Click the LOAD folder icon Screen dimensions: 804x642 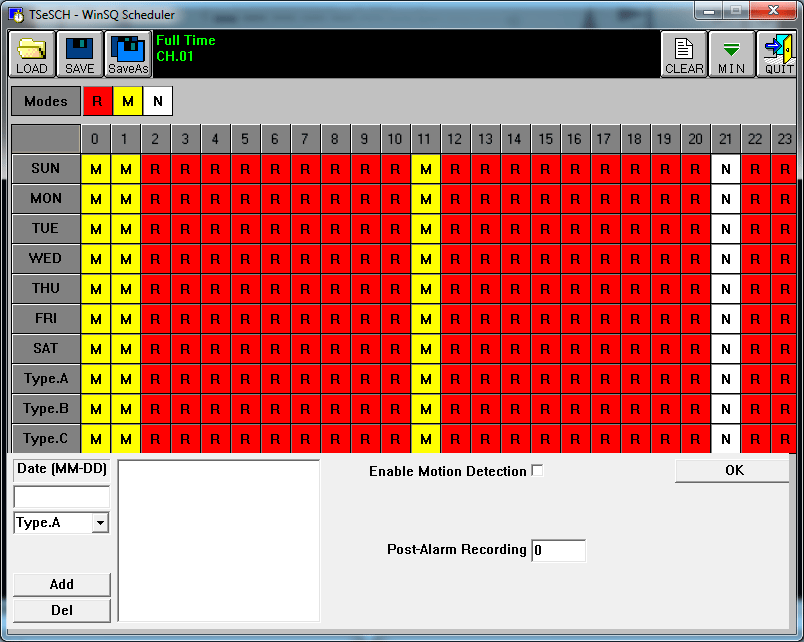tap(32, 54)
